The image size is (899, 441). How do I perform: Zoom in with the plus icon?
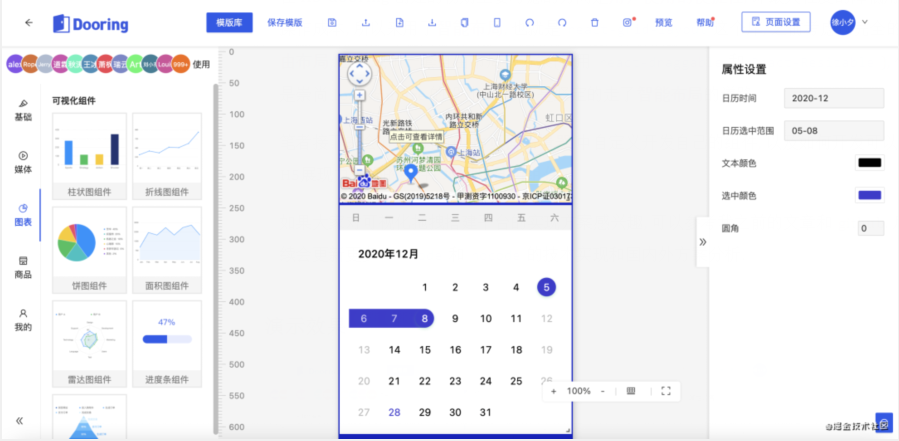pos(554,391)
